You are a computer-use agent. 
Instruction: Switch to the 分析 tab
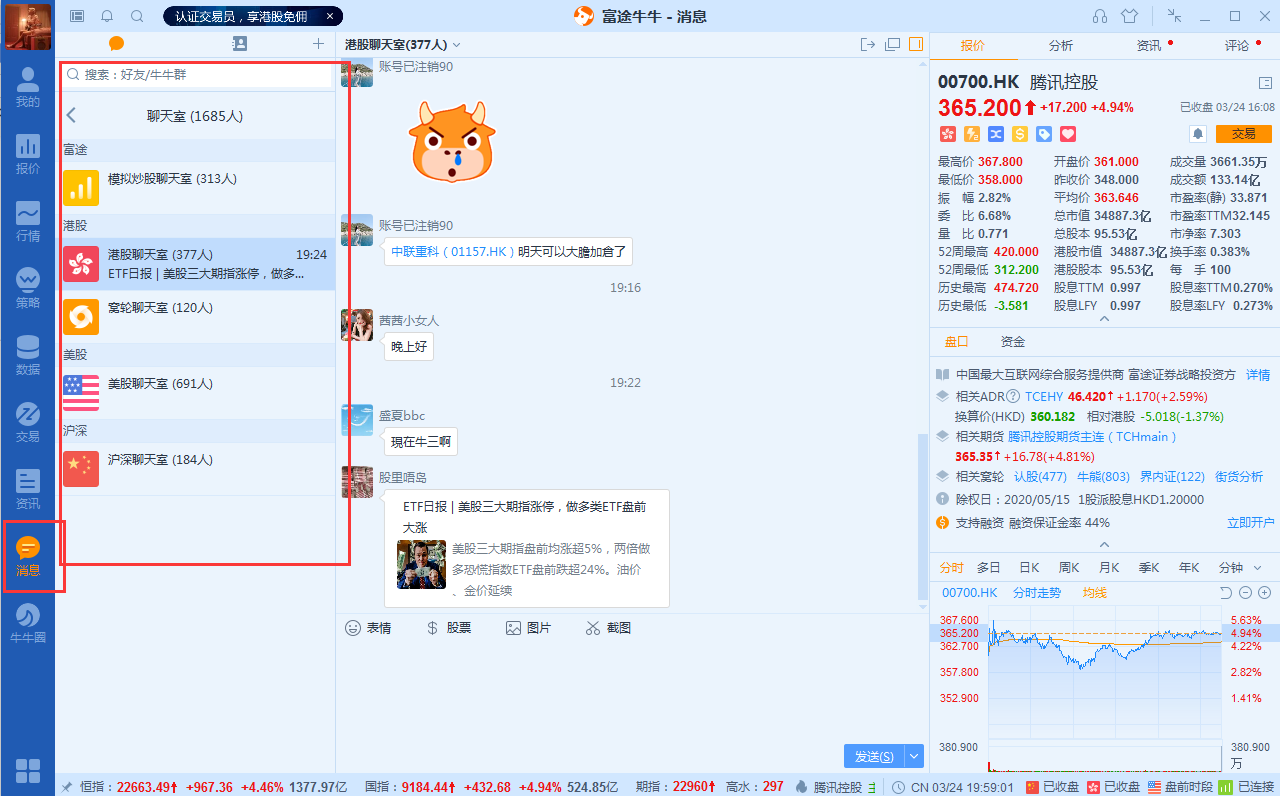(1061, 45)
